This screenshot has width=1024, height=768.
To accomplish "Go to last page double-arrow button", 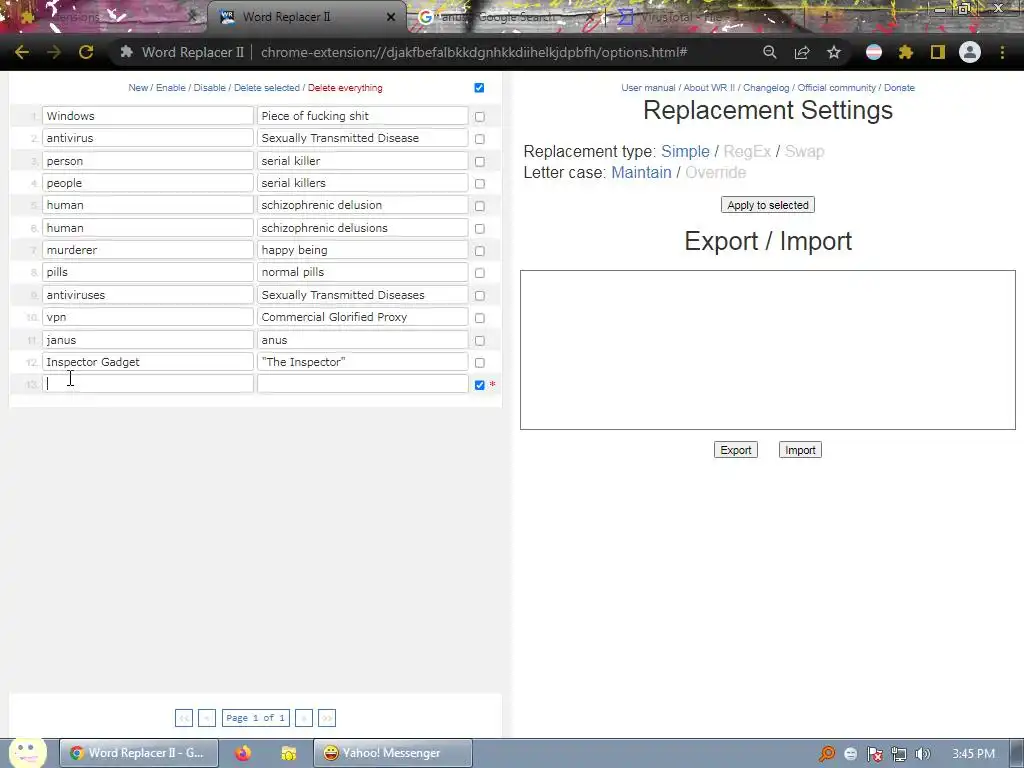I will (x=327, y=718).
